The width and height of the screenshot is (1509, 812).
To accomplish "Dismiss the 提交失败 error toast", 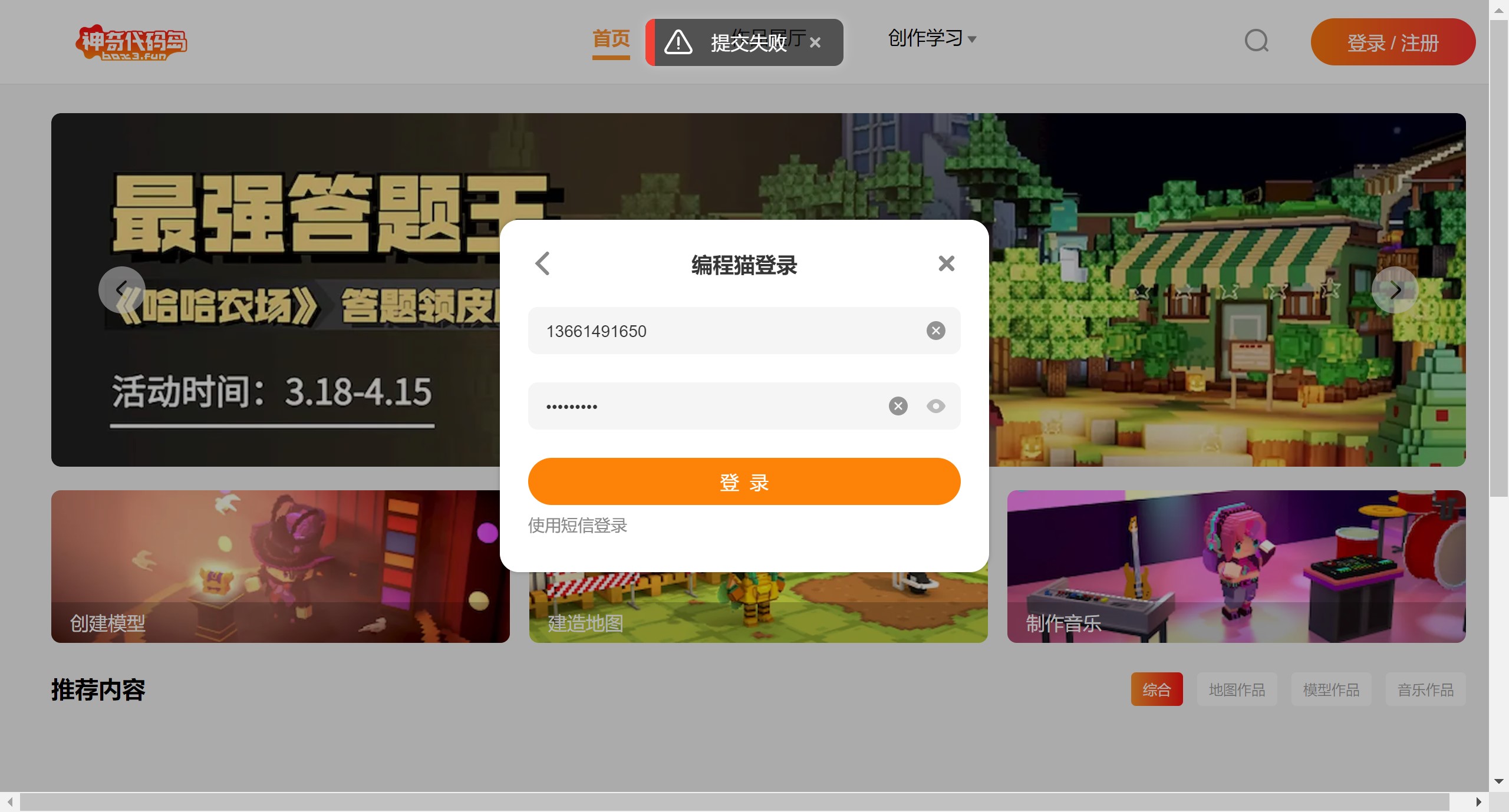I will (x=815, y=42).
